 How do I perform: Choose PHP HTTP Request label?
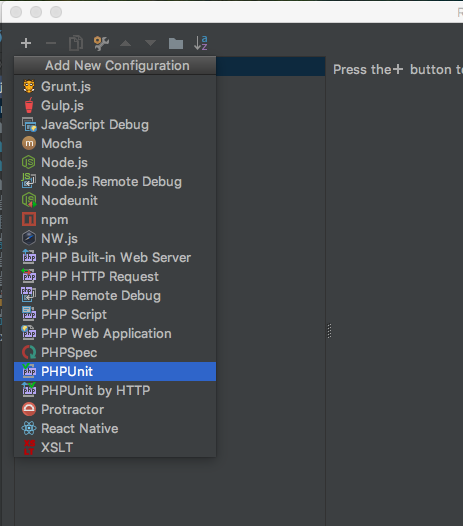point(100,277)
